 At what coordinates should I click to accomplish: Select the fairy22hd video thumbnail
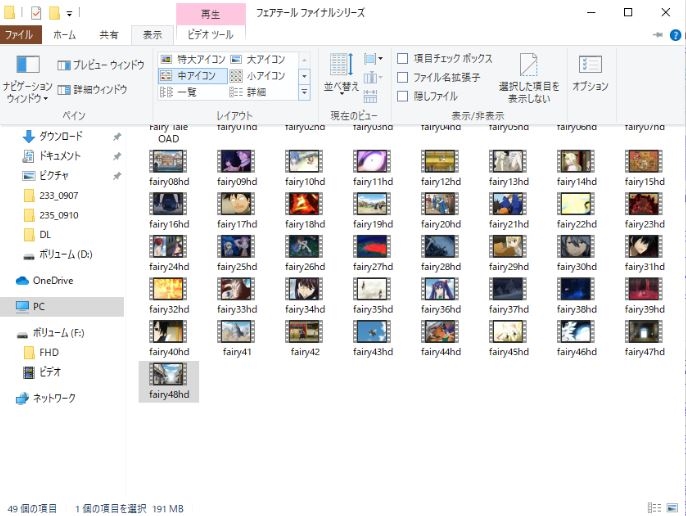(x=576, y=204)
